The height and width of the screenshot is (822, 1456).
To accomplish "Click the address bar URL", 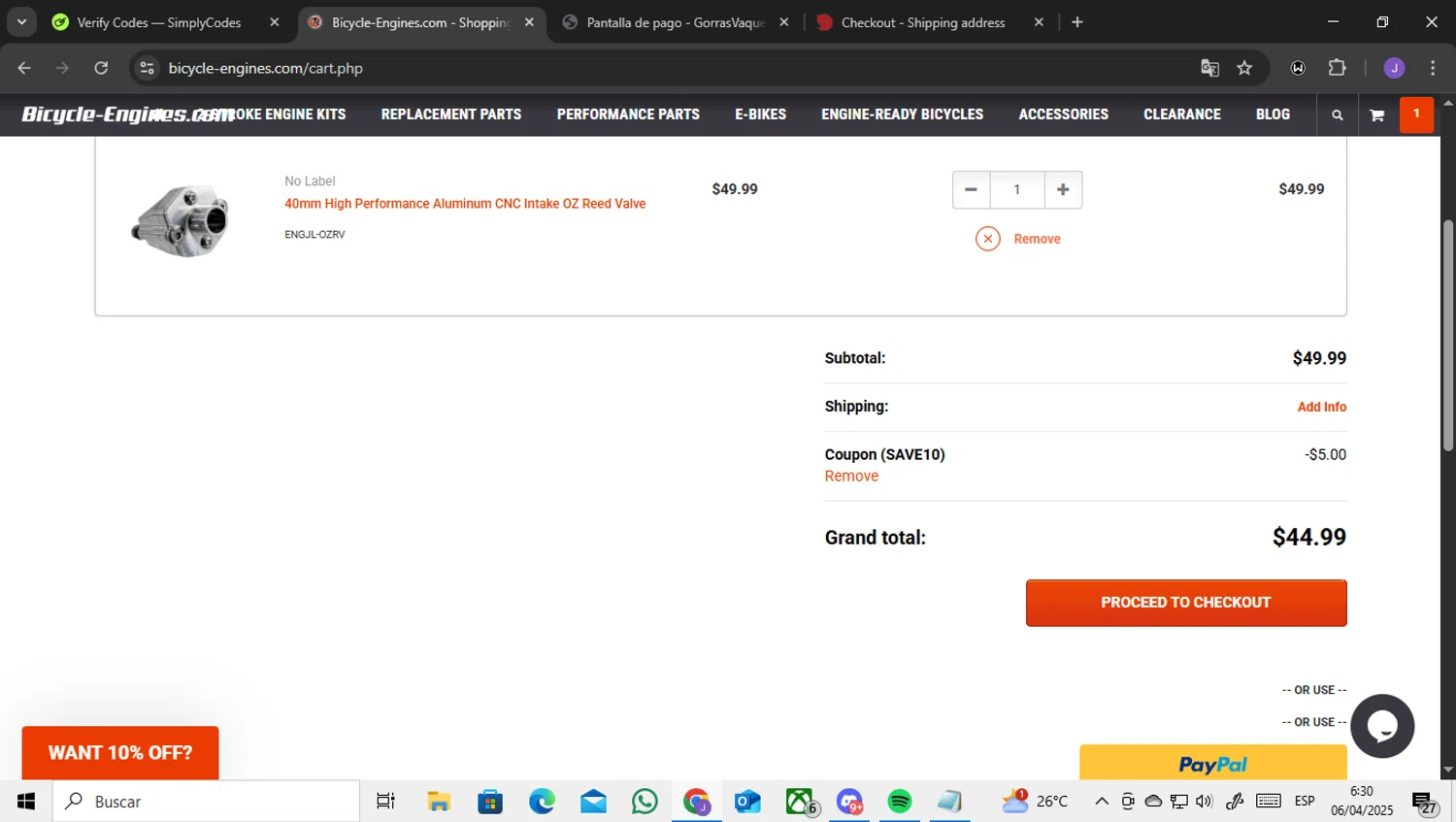I will click(265, 68).
